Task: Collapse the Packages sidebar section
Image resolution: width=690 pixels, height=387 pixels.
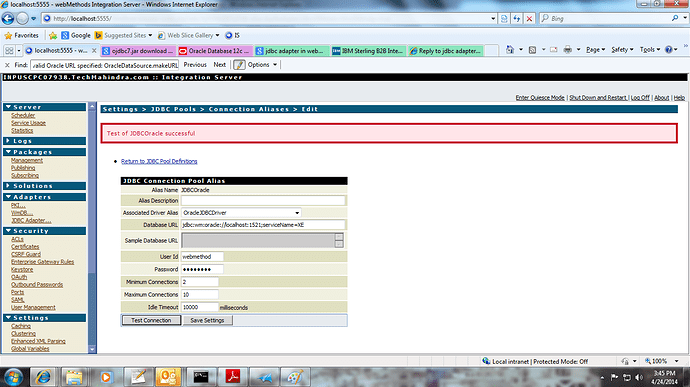Action: (x=44, y=152)
